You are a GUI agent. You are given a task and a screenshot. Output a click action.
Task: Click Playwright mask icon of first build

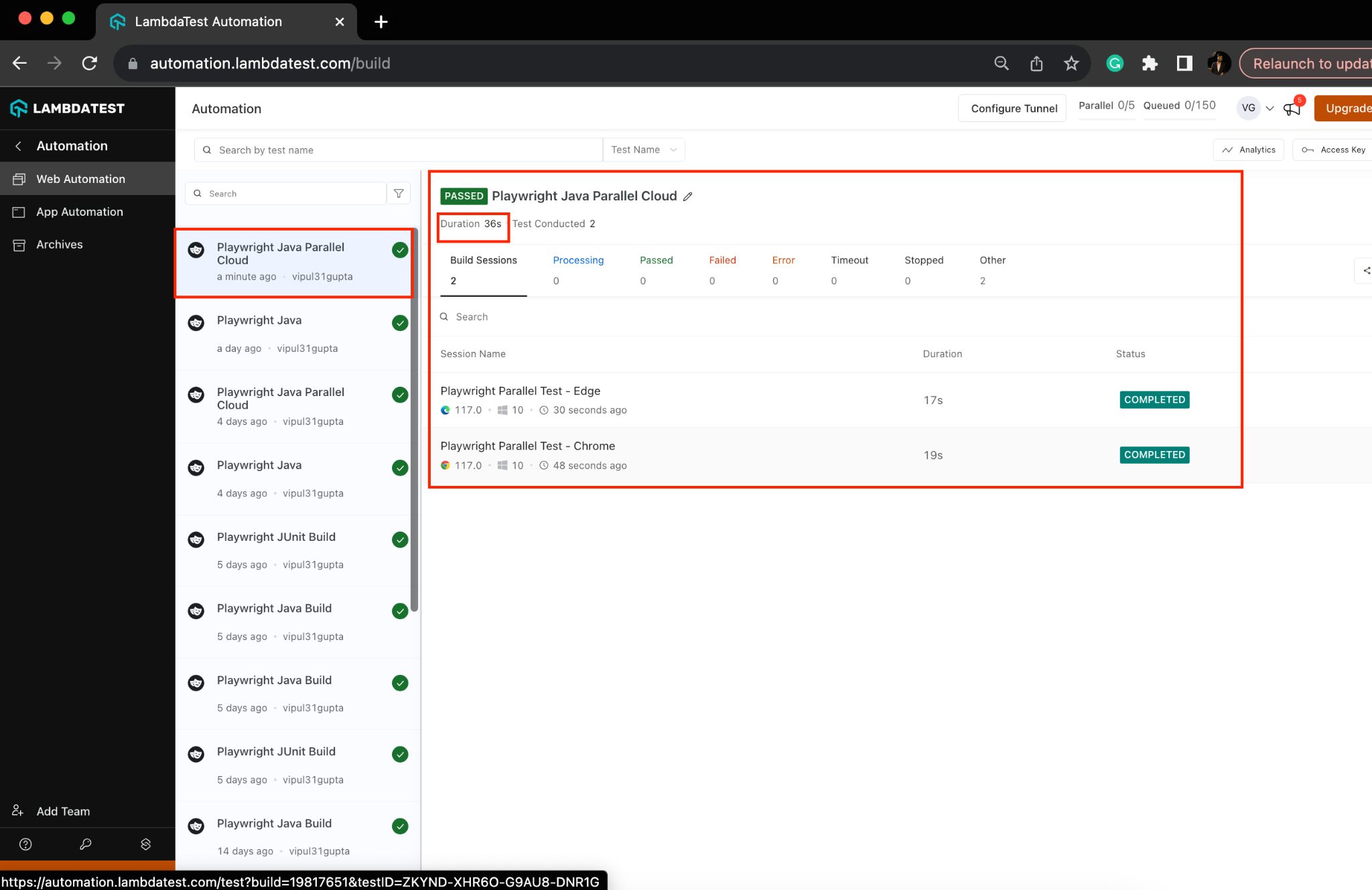click(196, 250)
